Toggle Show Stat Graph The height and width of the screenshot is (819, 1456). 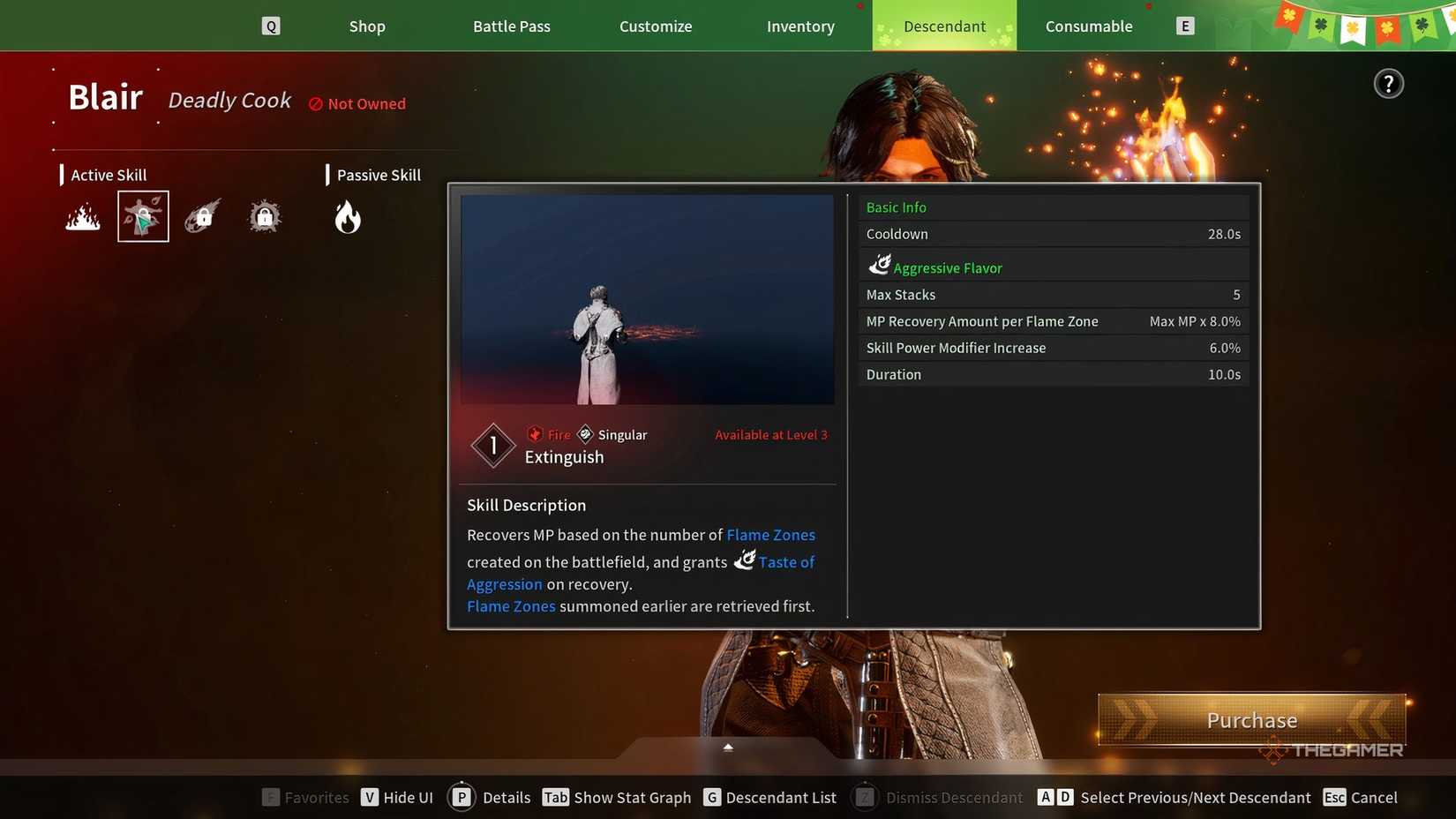tap(617, 798)
